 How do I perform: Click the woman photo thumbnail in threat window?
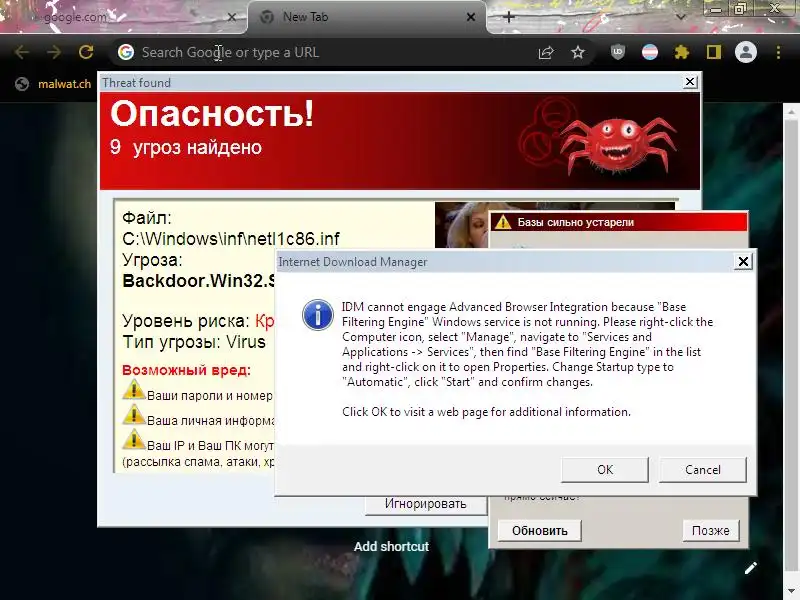click(461, 226)
